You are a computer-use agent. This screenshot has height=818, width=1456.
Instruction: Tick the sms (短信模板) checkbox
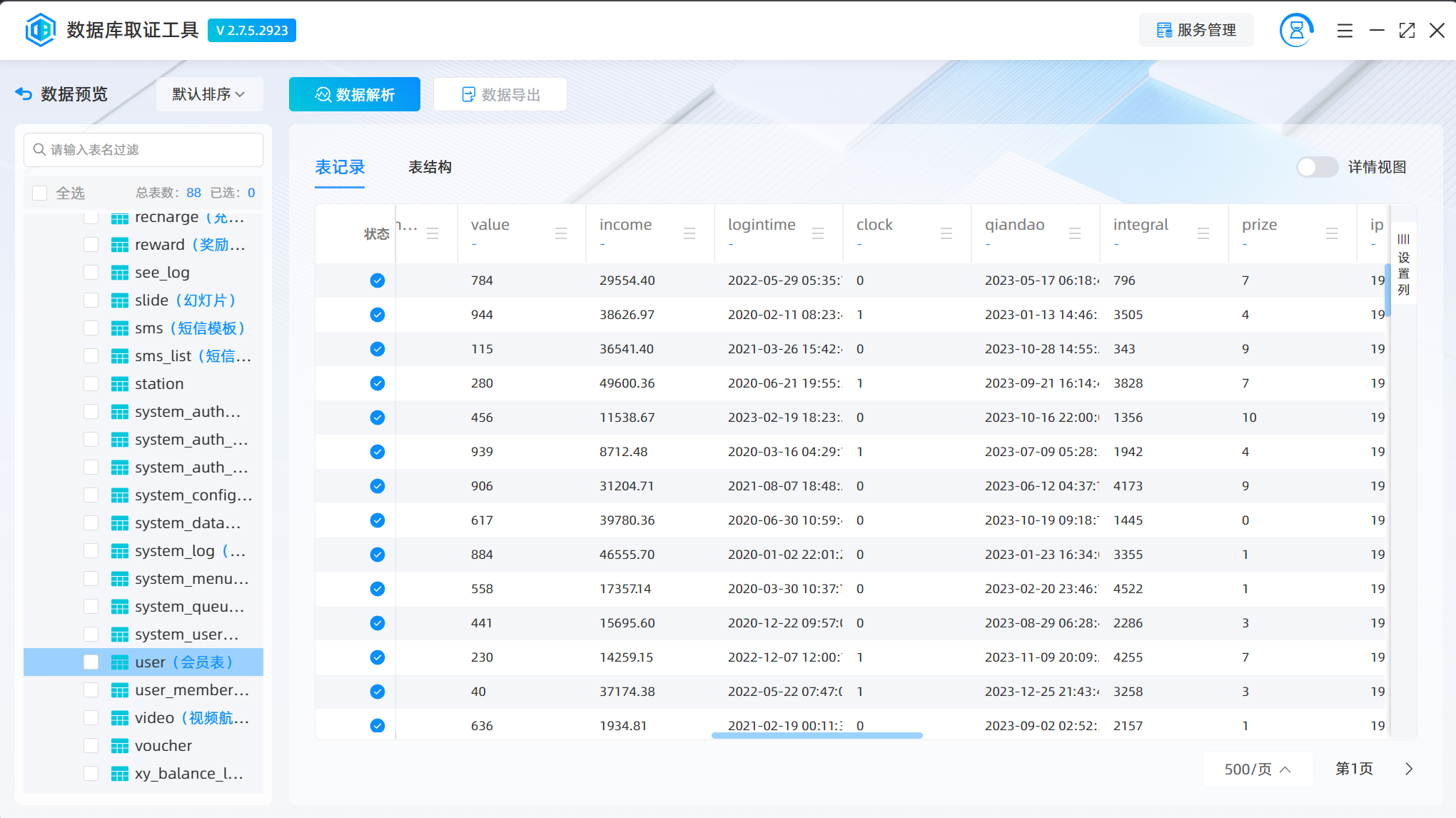click(x=91, y=328)
